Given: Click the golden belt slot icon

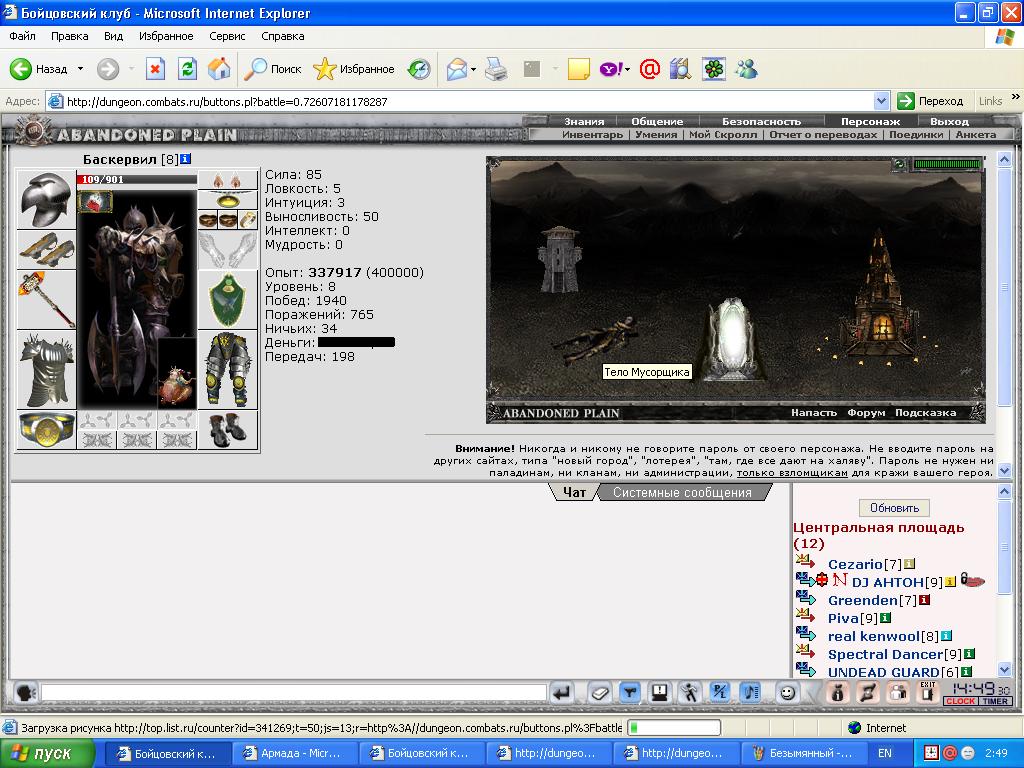Looking at the screenshot, I should (46, 429).
